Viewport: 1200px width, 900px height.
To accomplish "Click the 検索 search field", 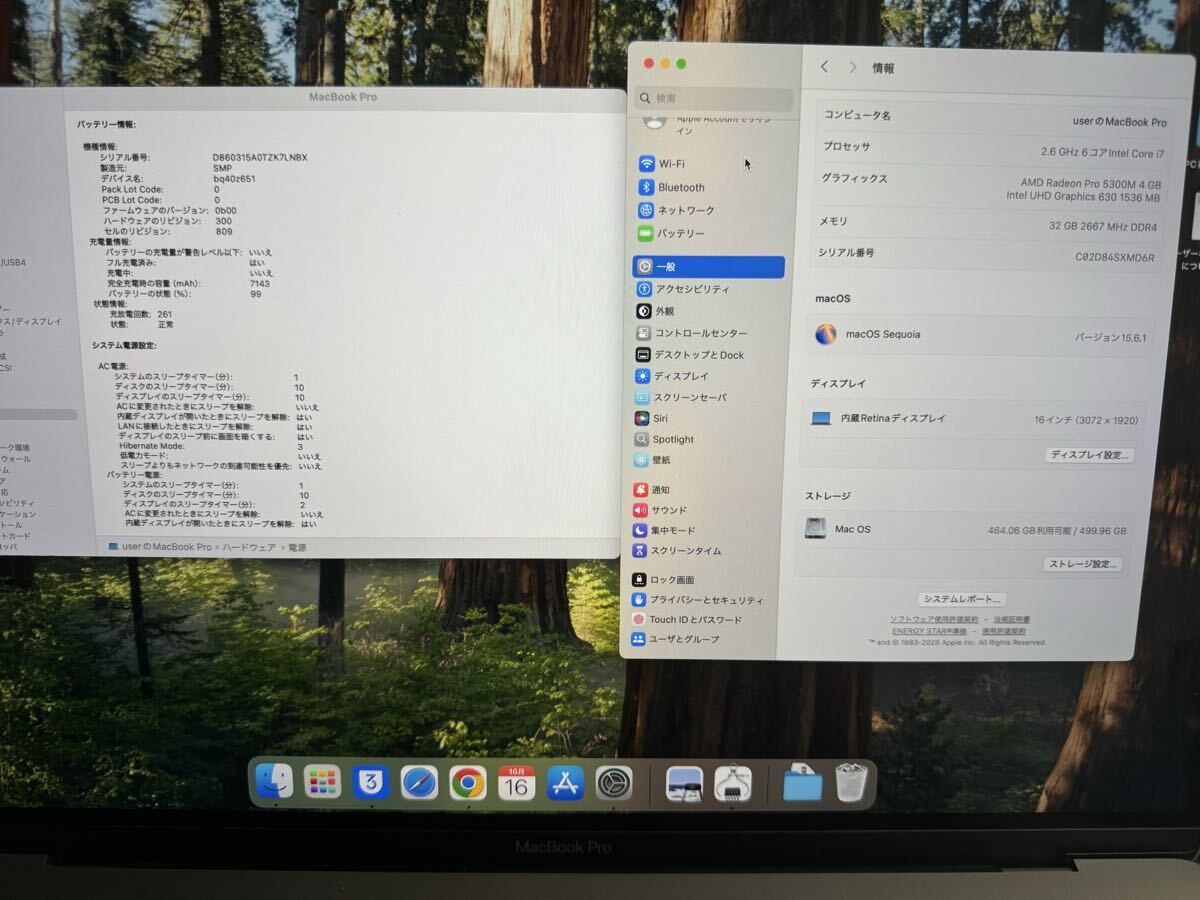I will click(714, 98).
